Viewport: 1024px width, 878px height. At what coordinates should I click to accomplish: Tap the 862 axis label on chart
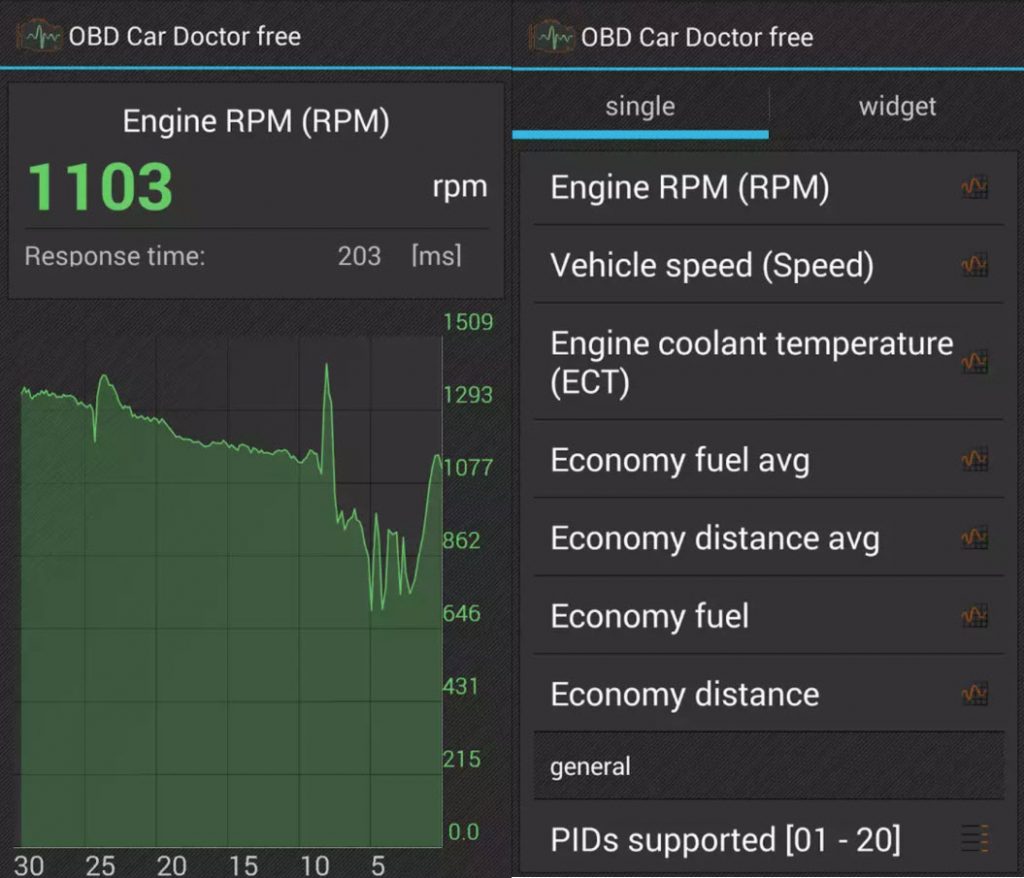click(x=461, y=541)
